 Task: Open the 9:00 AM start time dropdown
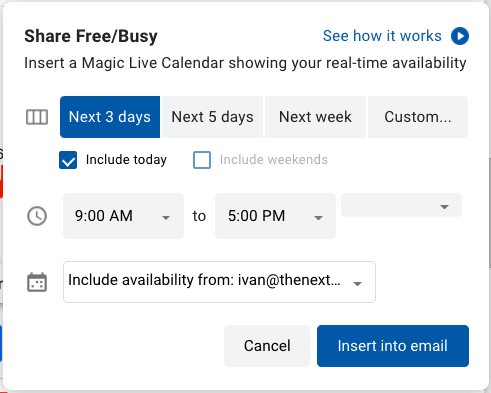[x=123, y=216]
